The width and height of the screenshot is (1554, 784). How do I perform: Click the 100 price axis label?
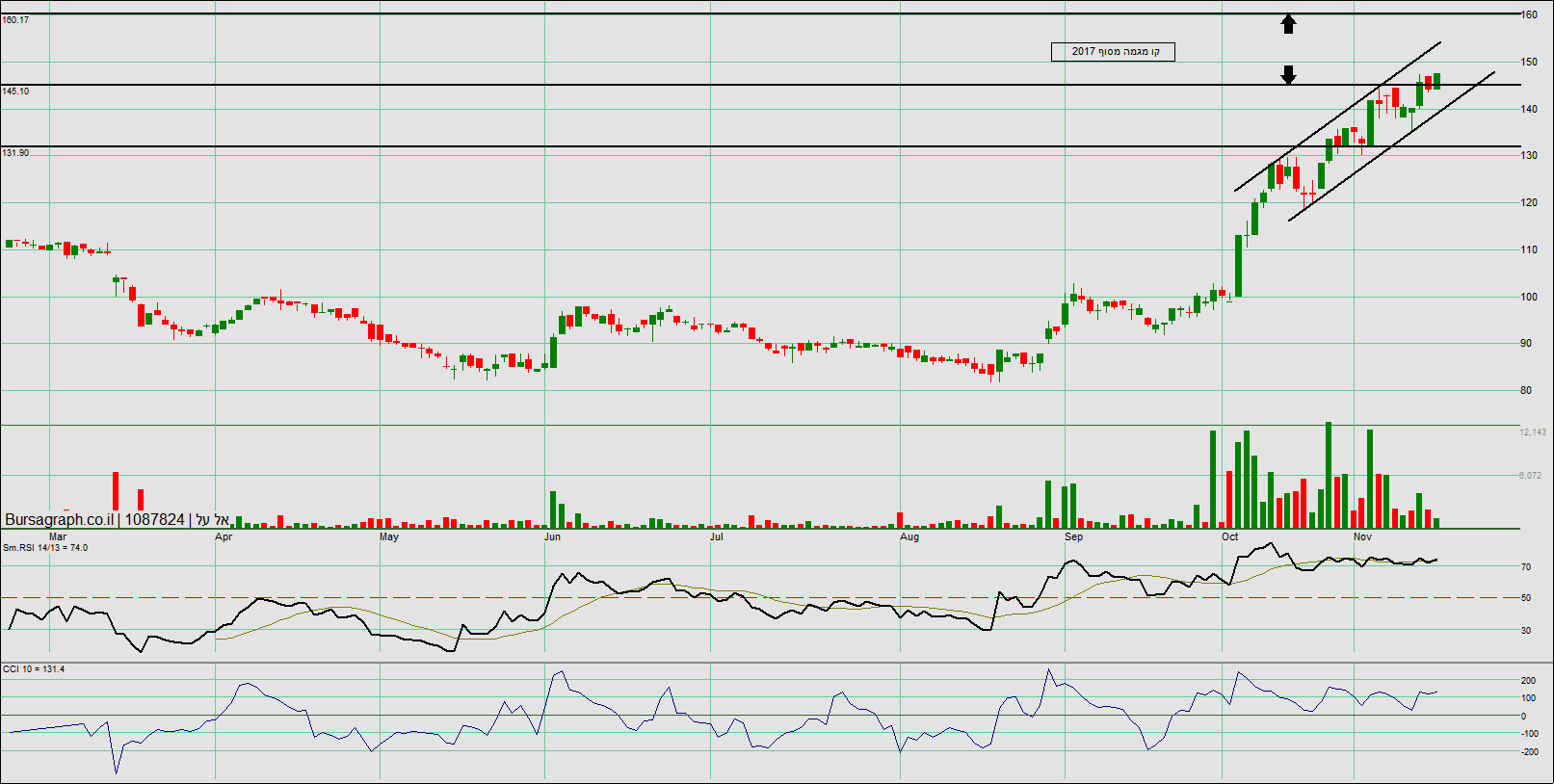(1529, 298)
